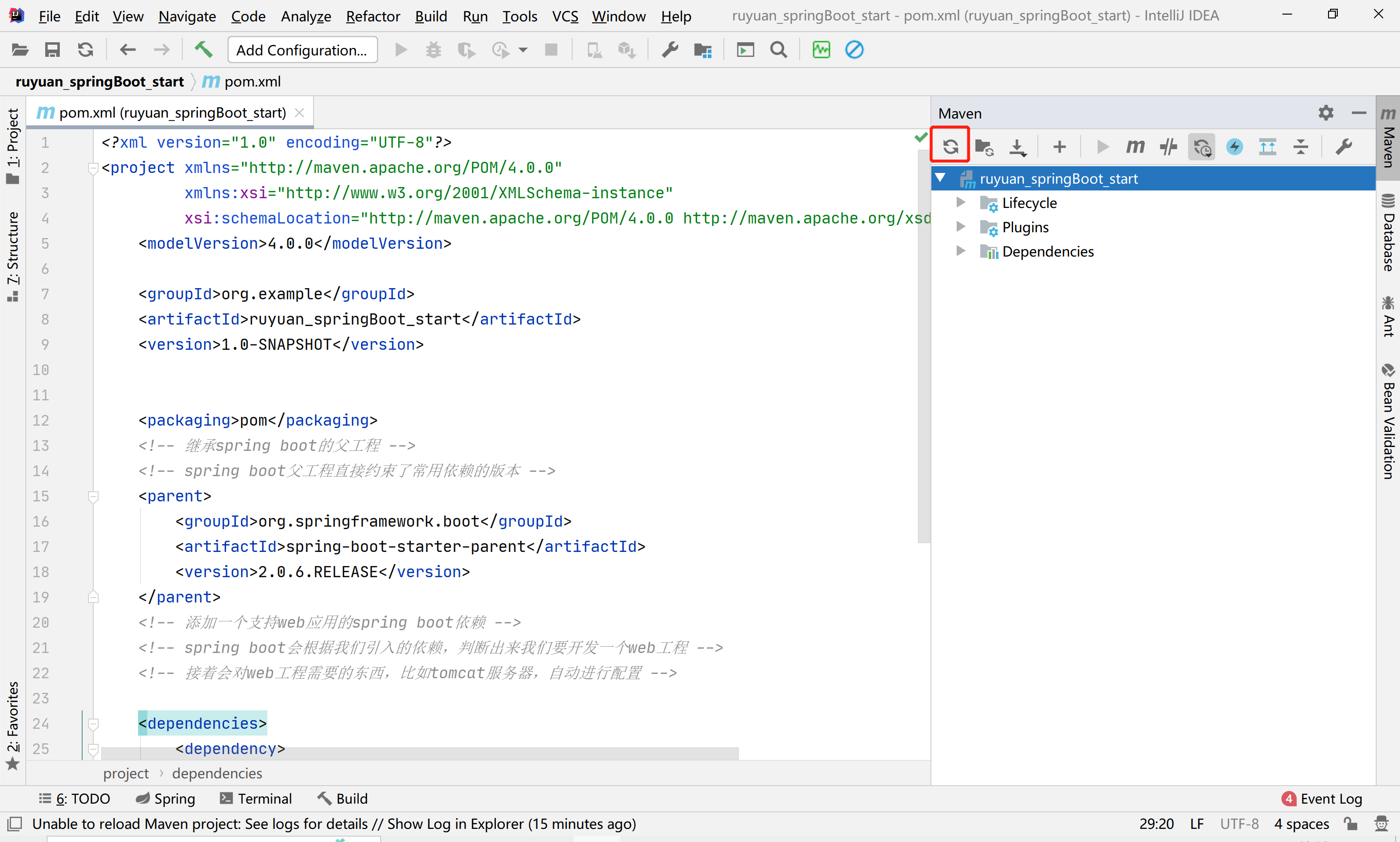Open the Project Structure toolbar icon
The image size is (1400, 842).
click(702, 50)
